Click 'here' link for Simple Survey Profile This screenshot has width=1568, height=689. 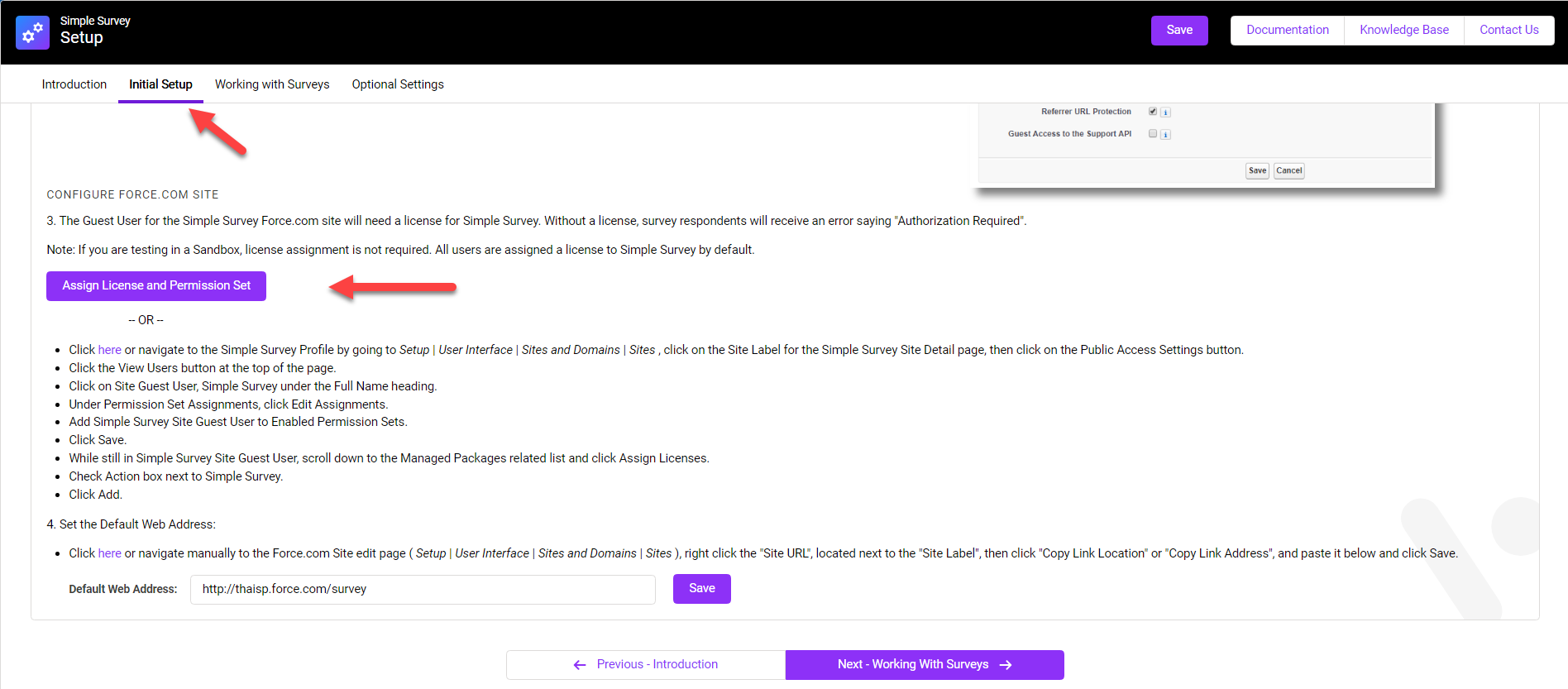click(x=110, y=350)
